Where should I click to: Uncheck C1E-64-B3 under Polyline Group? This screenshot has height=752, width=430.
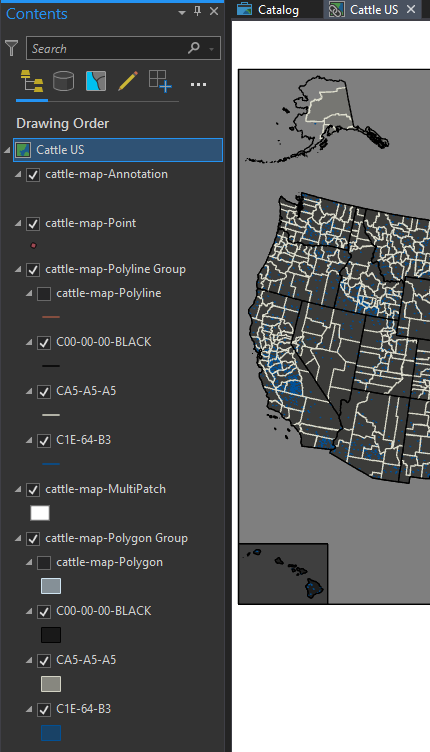(x=44, y=441)
